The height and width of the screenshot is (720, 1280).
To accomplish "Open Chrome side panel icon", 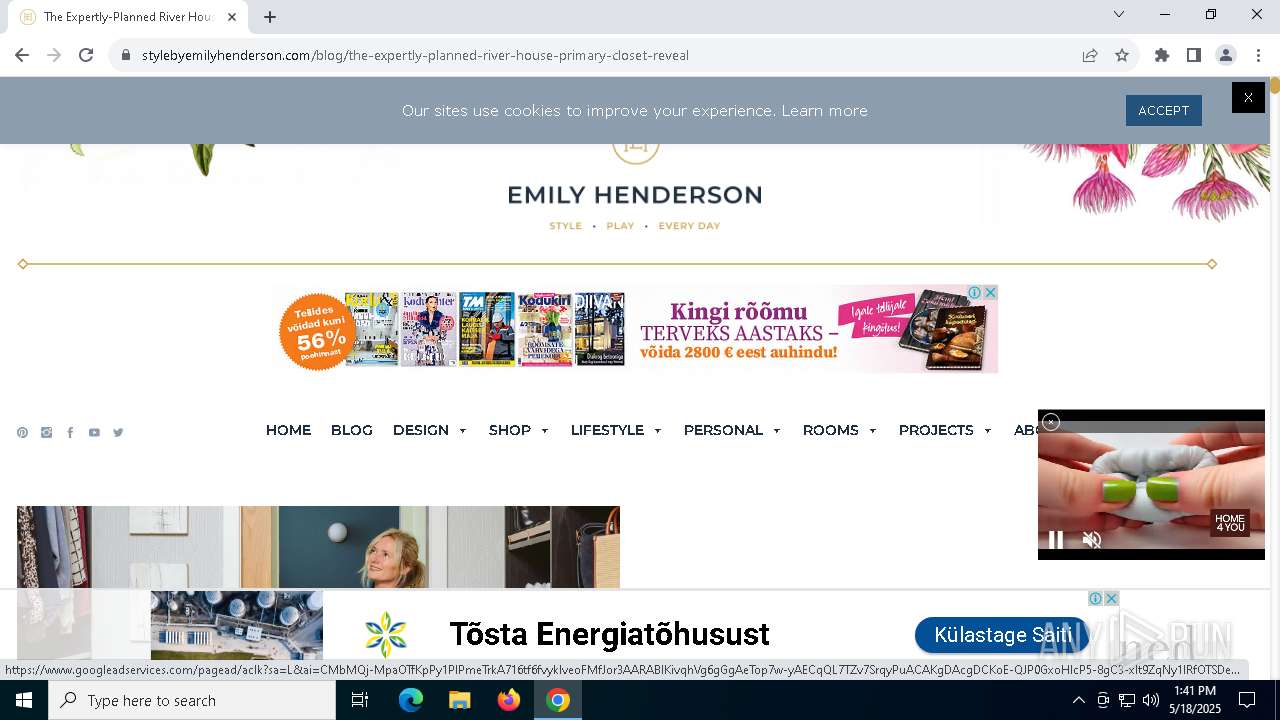I will coord(1194,55).
